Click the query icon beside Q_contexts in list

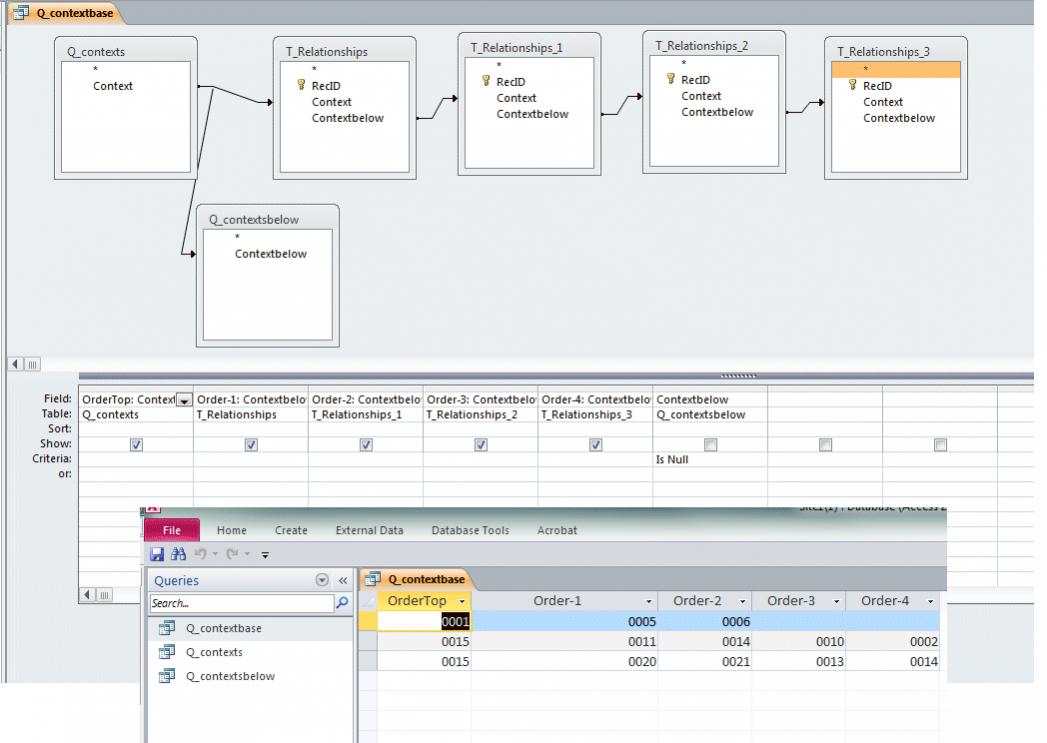pyautogui.click(x=167, y=652)
